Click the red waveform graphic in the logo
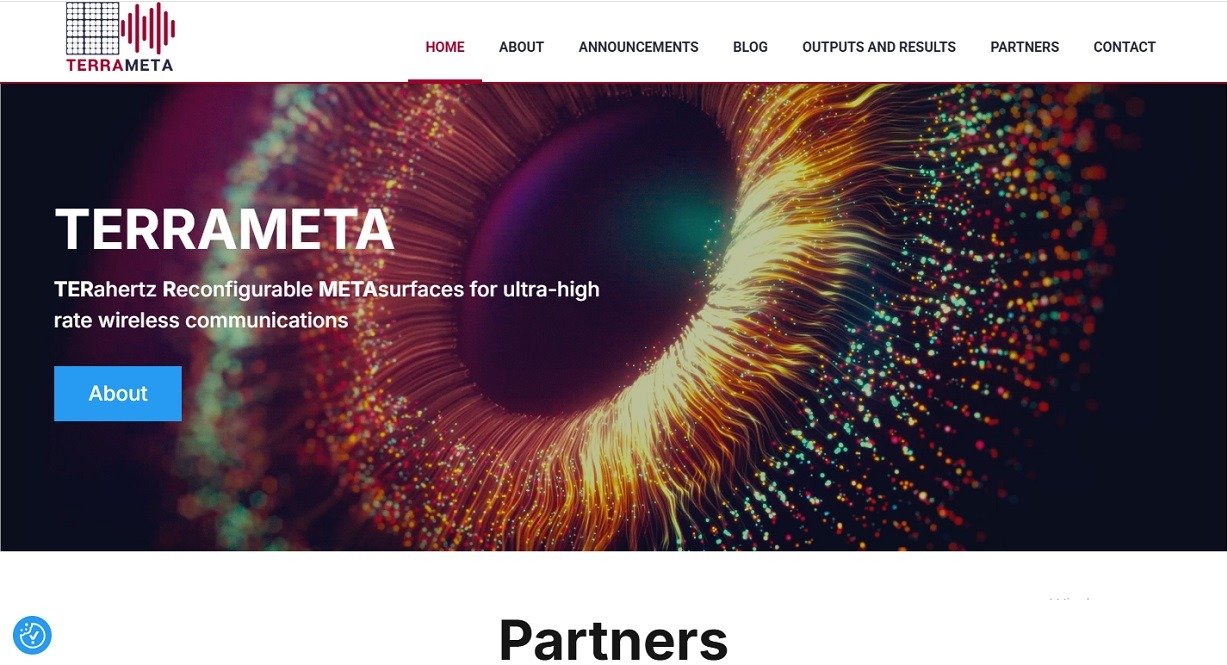Viewport: 1227px width, 665px height. [148, 27]
